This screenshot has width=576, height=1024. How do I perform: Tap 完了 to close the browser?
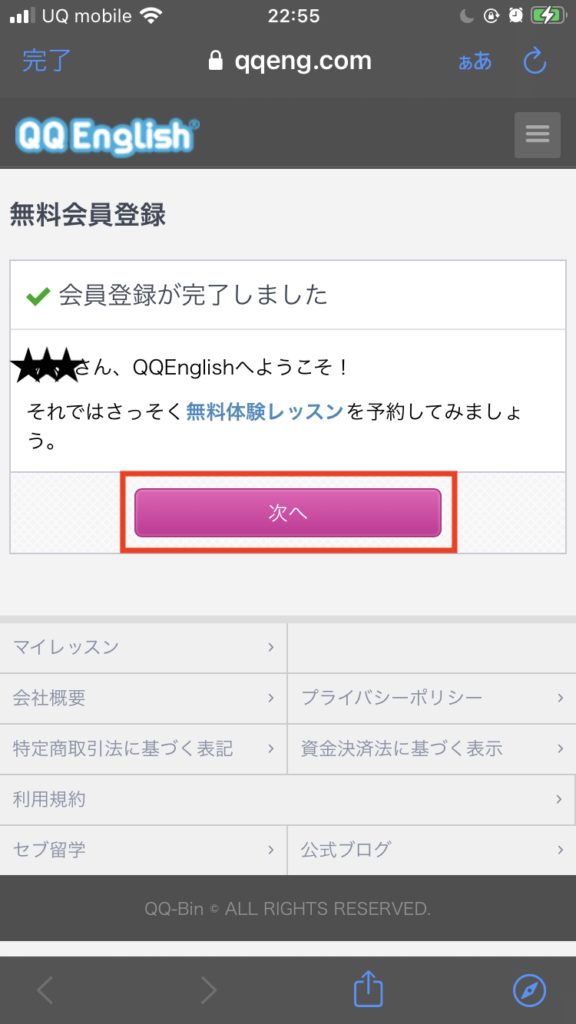coord(46,61)
